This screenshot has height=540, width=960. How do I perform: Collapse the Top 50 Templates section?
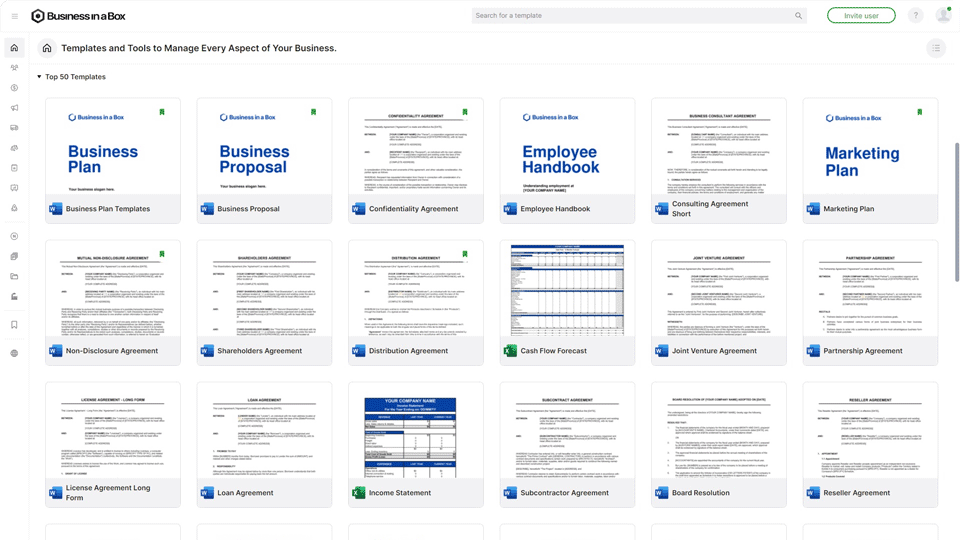(x=39, y=77)
